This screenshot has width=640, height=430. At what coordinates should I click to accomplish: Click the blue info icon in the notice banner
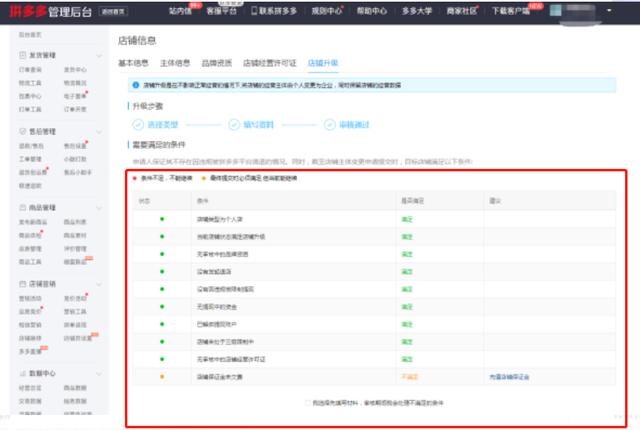136,85
